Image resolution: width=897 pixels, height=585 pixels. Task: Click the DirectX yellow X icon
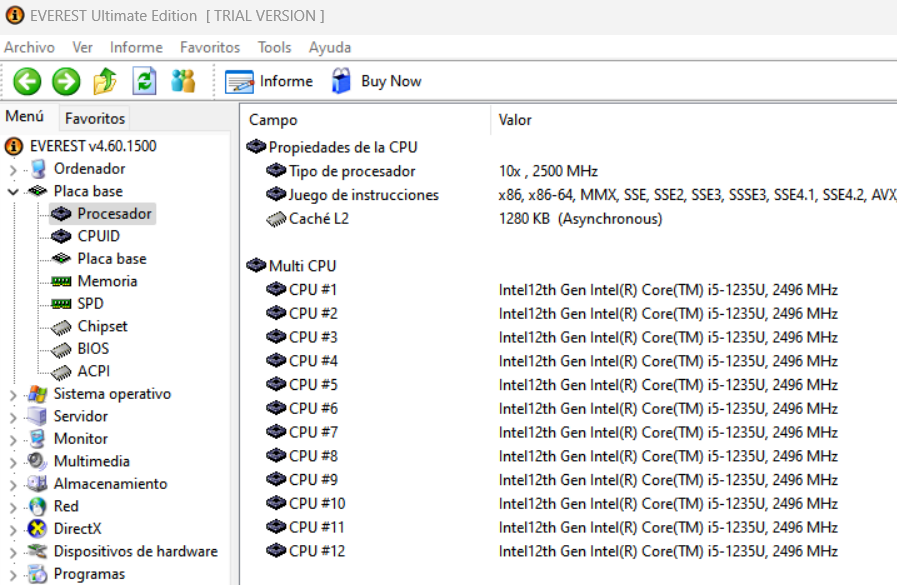click(x=38, y=528)
